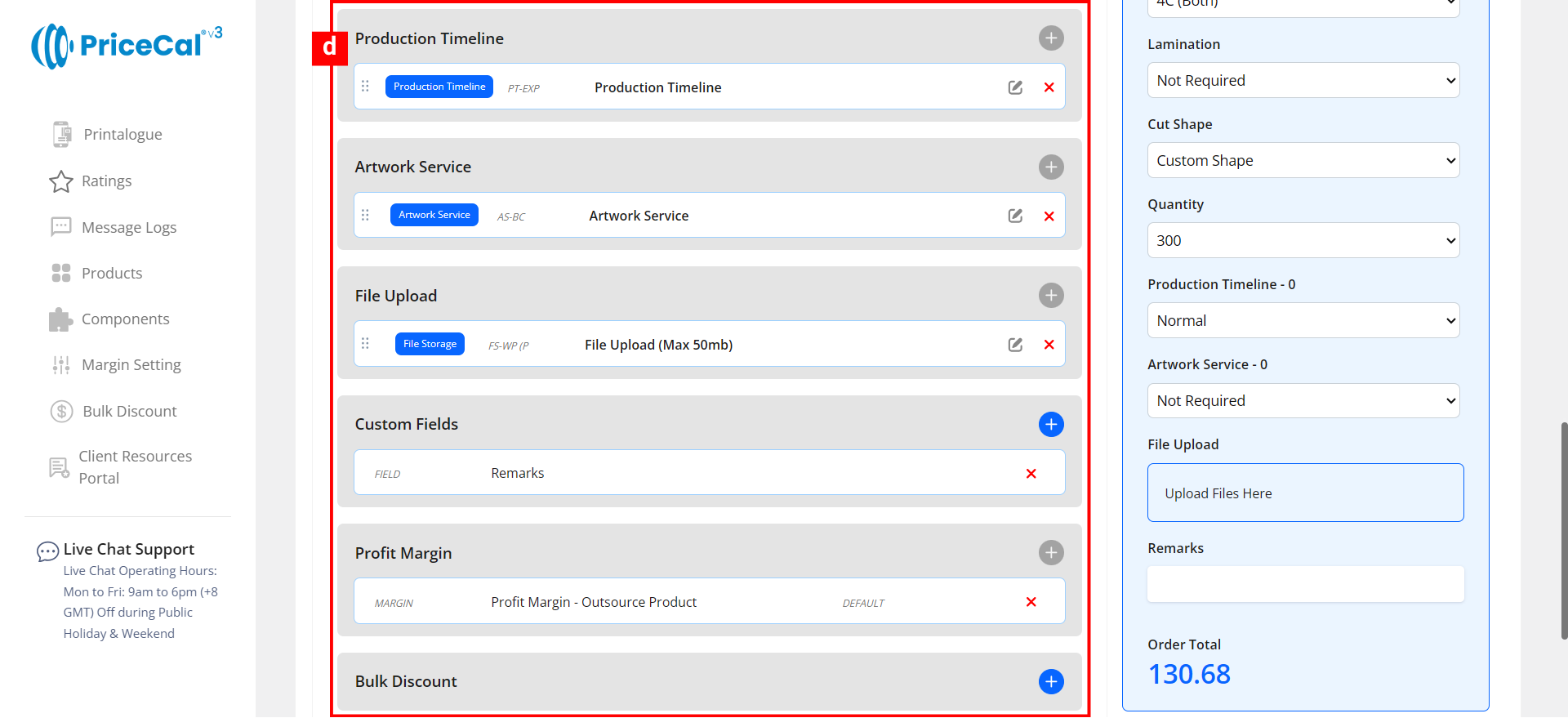Screen dimensions: 1568x718
Task: Add a new Bulk Discount entry
Action: 1050,681
